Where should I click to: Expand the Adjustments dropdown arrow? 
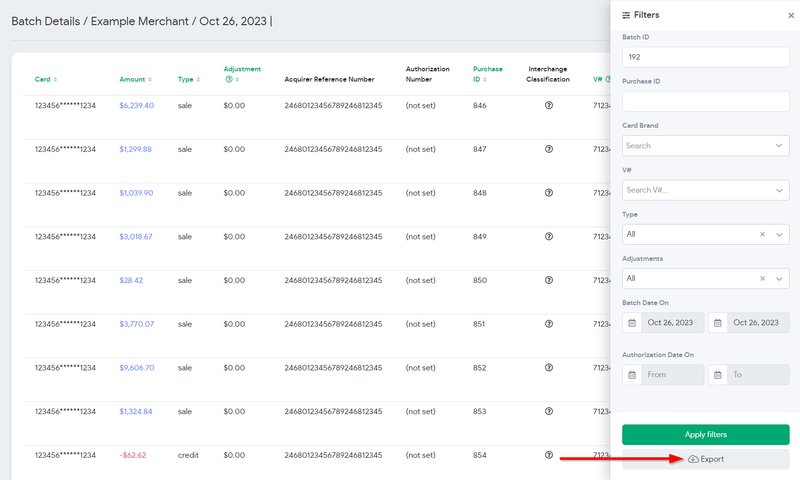click(x=779, y=279)
